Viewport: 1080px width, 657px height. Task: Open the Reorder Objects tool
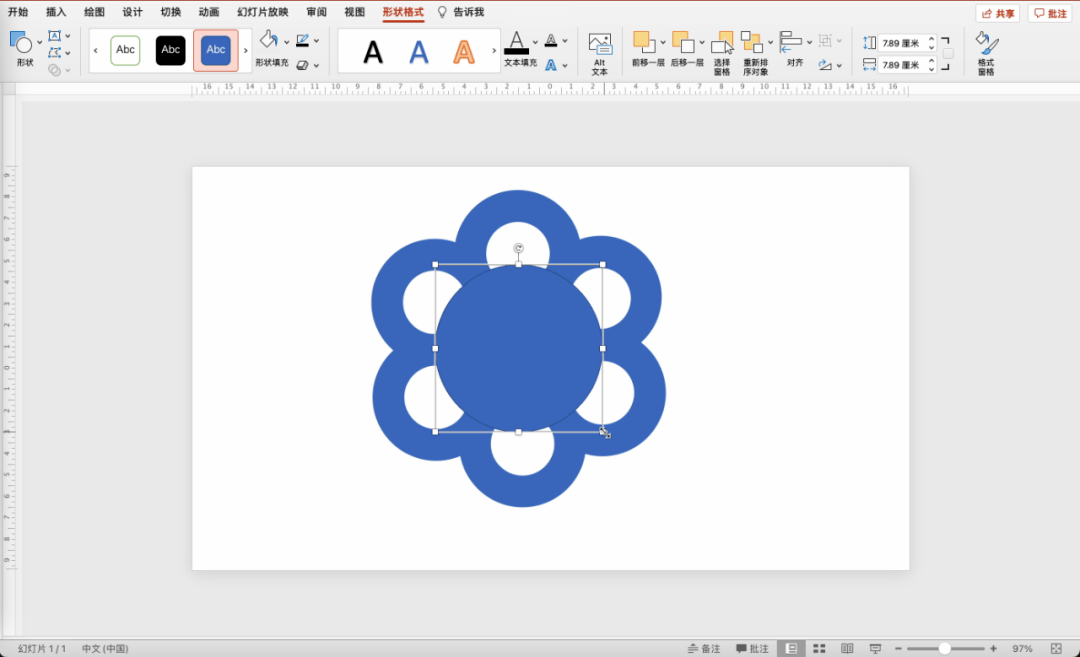tap(752, 52)
